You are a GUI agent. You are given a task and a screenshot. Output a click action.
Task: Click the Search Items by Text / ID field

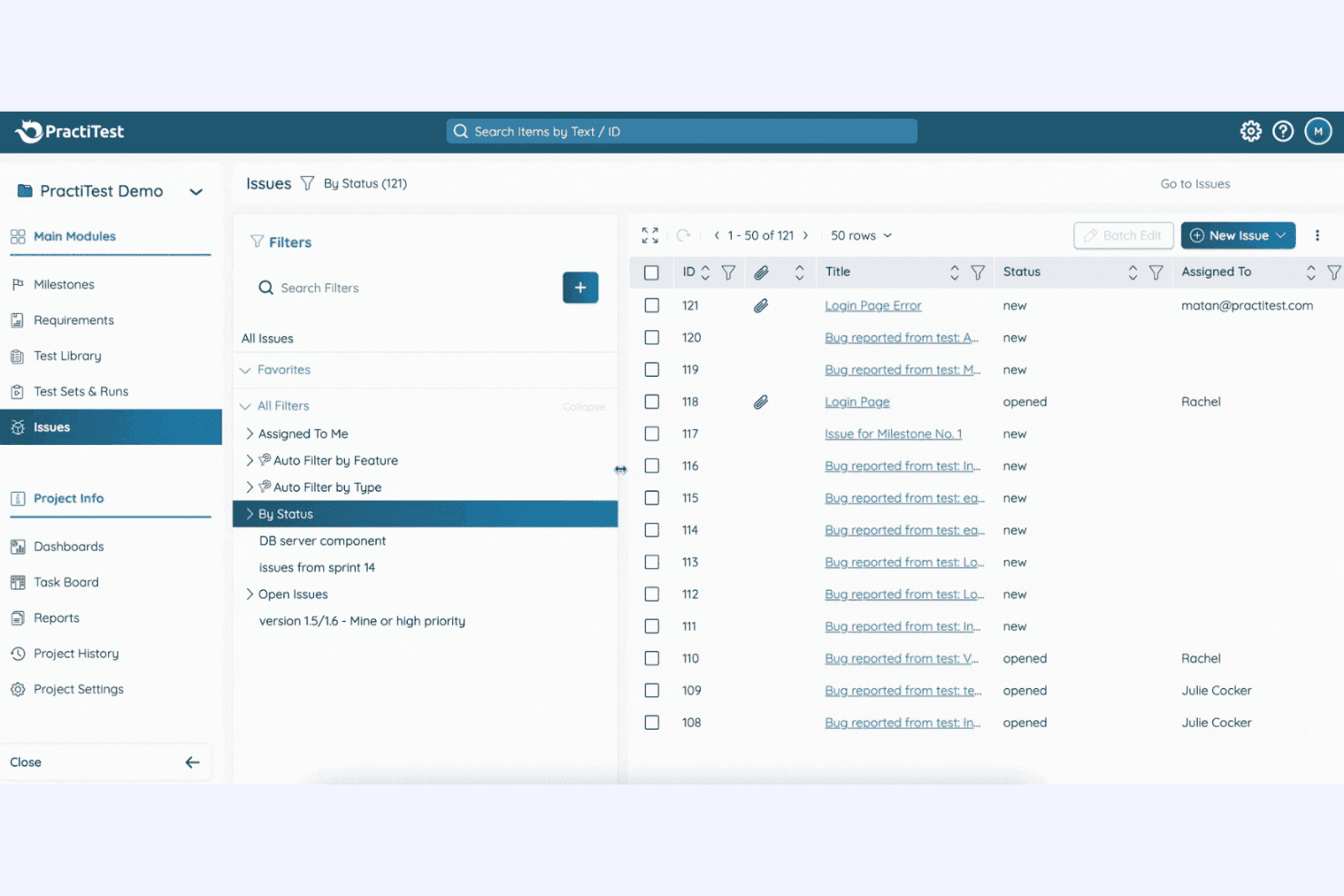click(682, 132)
